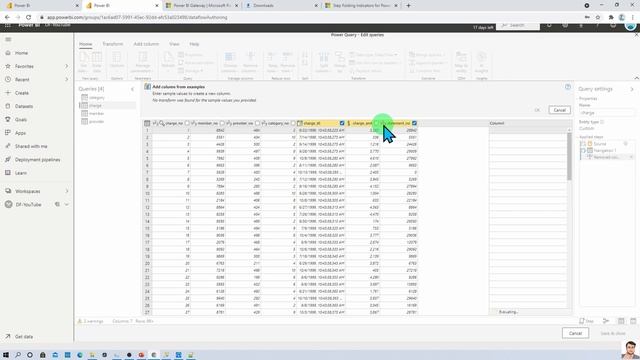Open Windows taskbar search
Viewport: 640px width, 360px height.
click(x=18, y=355)
